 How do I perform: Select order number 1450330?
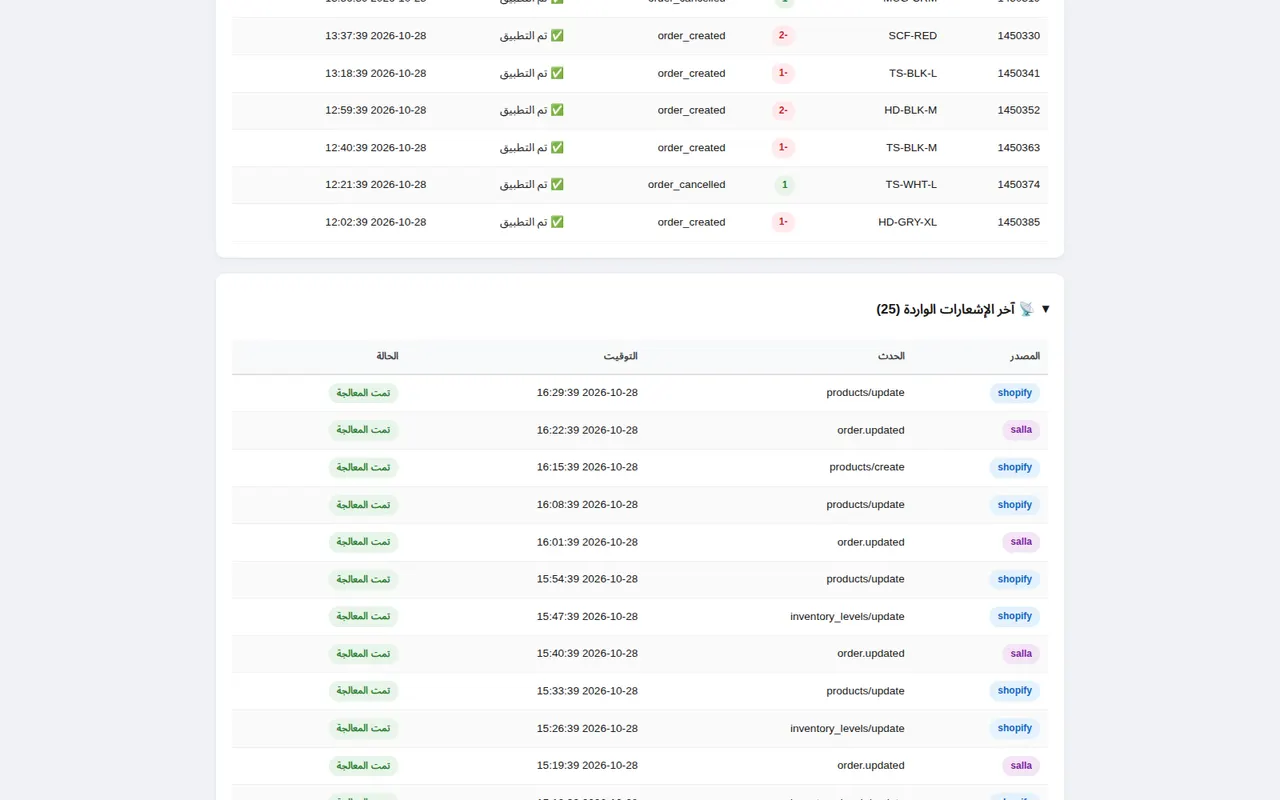(x=1018, y=35)
